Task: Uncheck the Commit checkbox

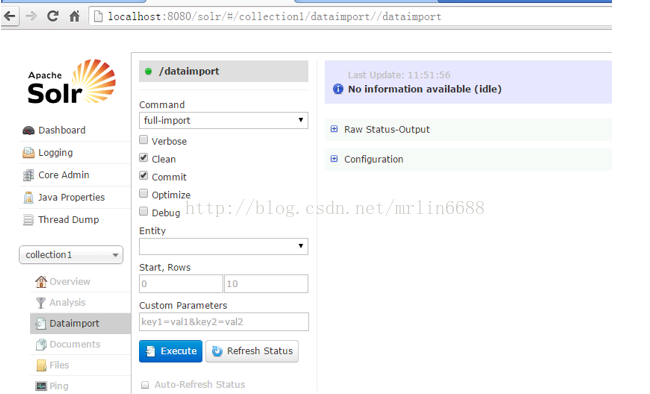Action: (x=143, y=175)
